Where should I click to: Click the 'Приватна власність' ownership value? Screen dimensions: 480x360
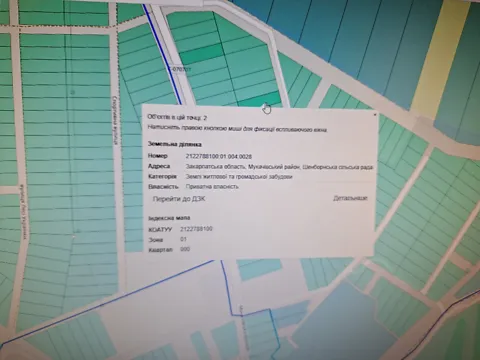[x=212, y=187]
